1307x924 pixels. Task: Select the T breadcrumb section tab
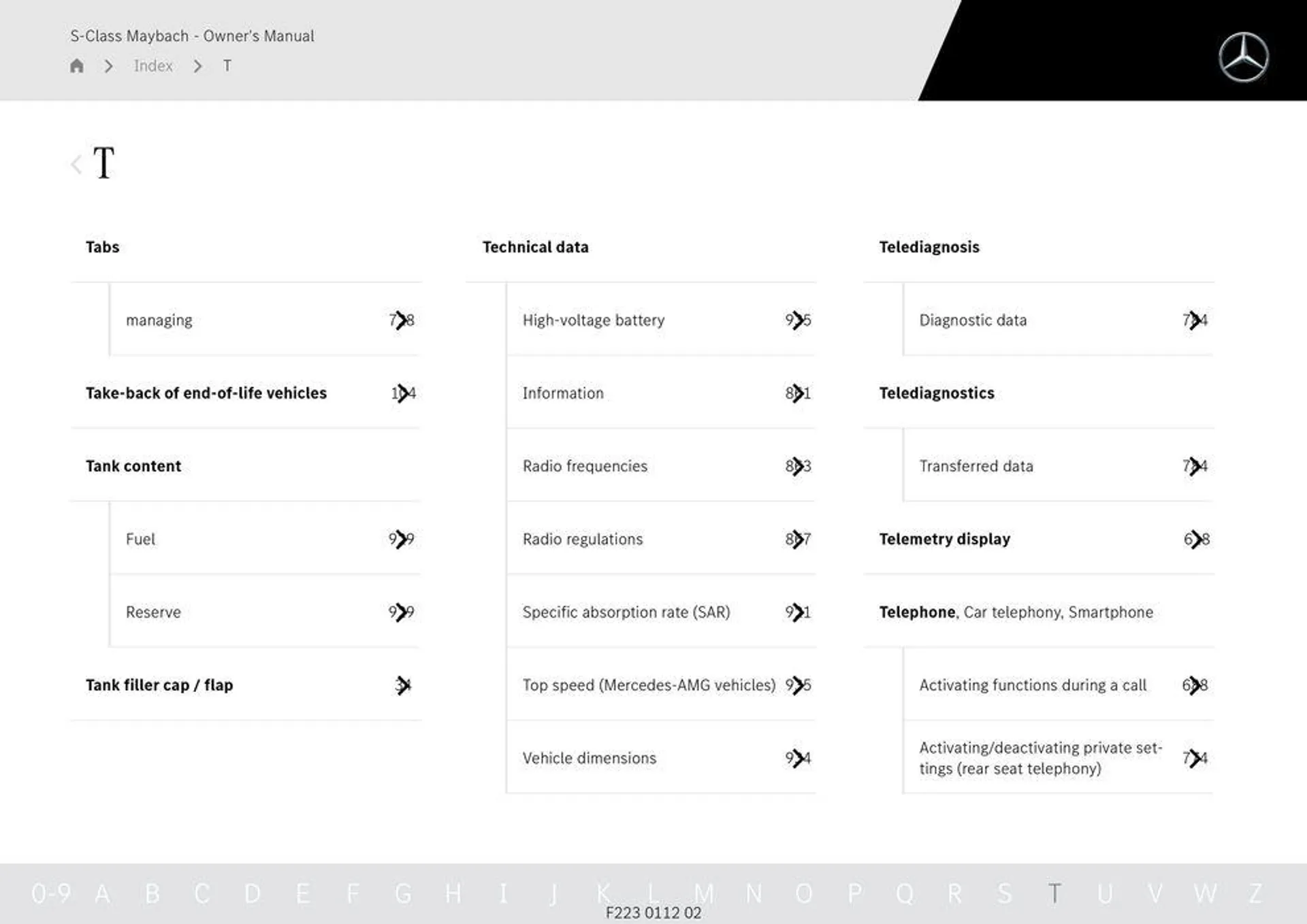(225, 64)
